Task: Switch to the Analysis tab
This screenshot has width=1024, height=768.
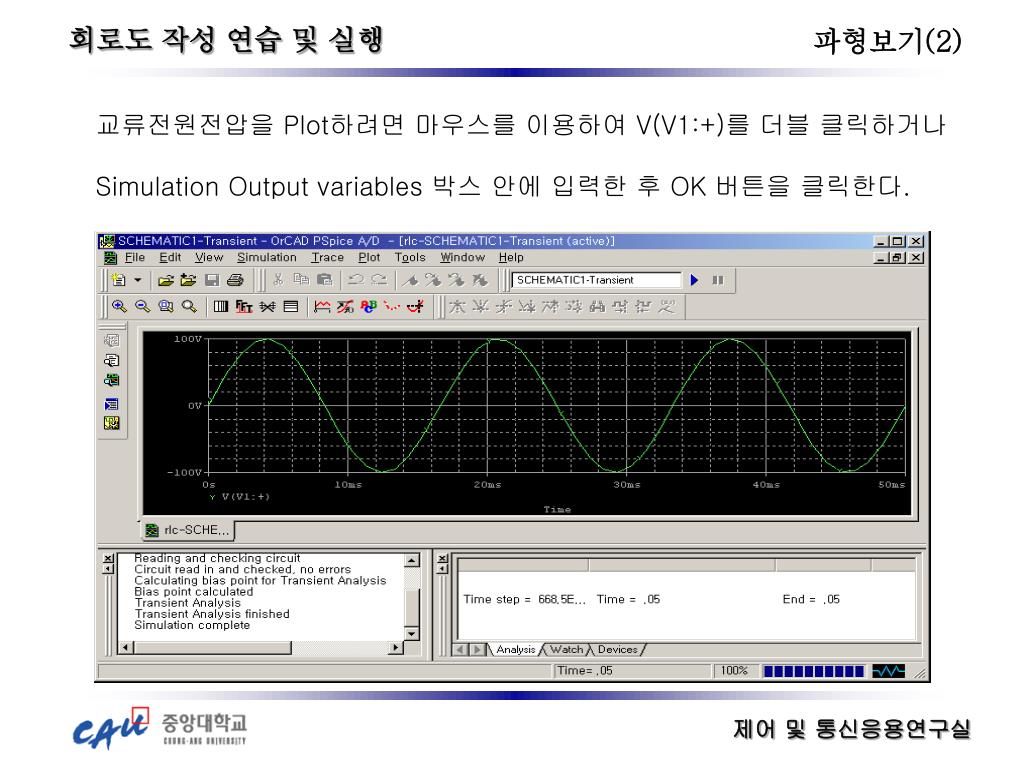Action: (515, 649)
